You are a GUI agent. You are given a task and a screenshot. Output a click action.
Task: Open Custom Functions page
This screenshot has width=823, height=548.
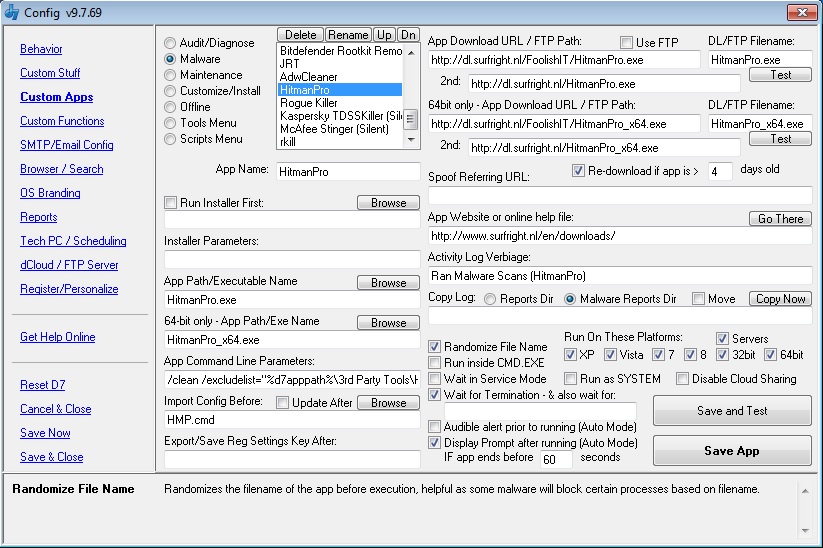click(62, 121)
